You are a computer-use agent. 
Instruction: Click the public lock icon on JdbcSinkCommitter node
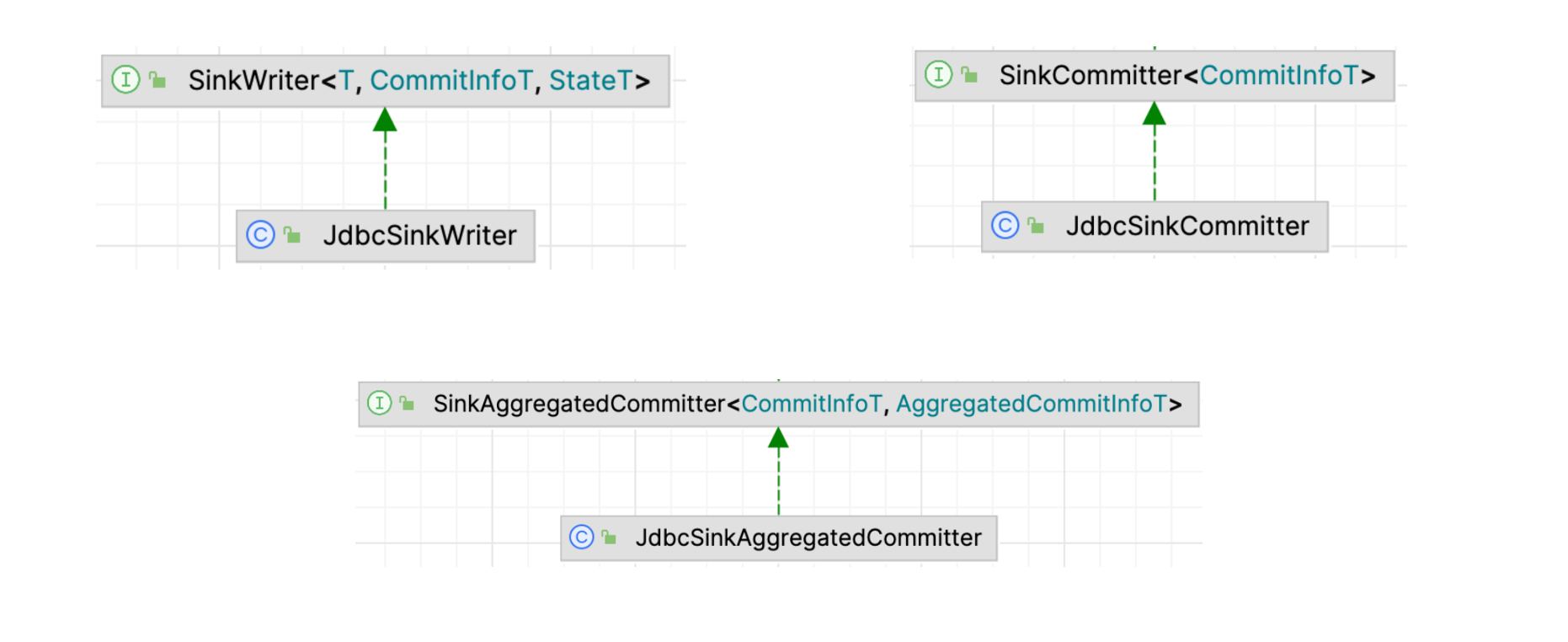click(1036, 225)
